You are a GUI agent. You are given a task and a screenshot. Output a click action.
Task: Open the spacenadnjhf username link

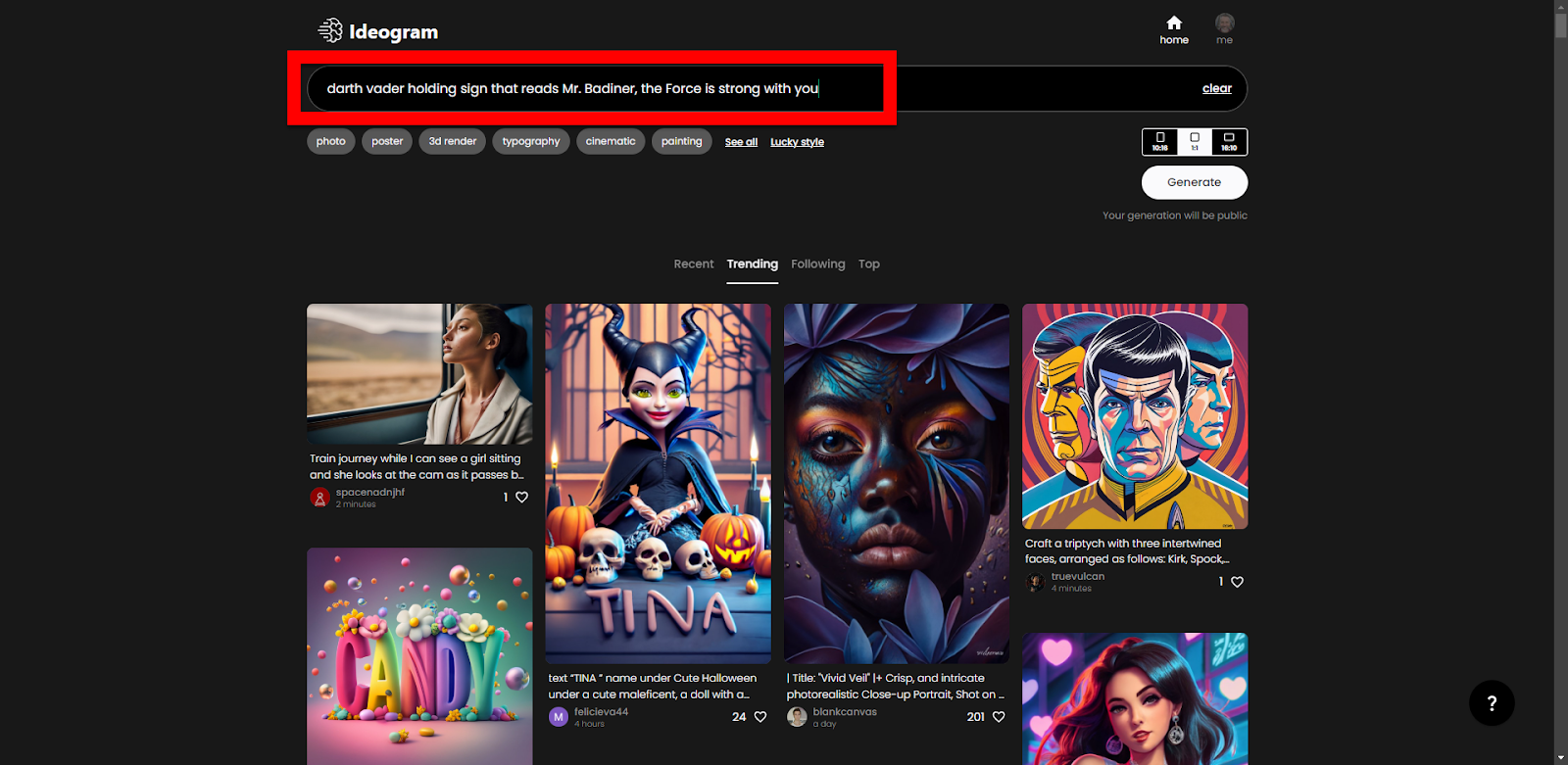click(370, 492)
